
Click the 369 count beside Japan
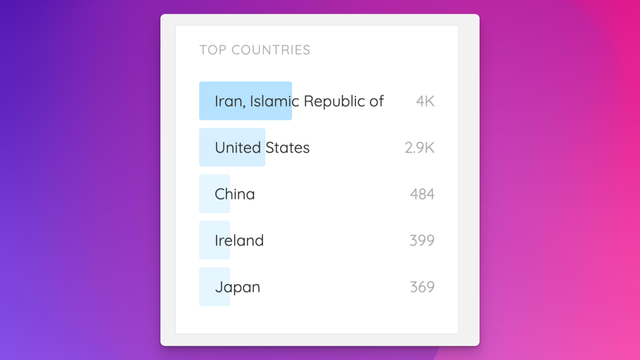pyautogui.click(x=422, y=287)
